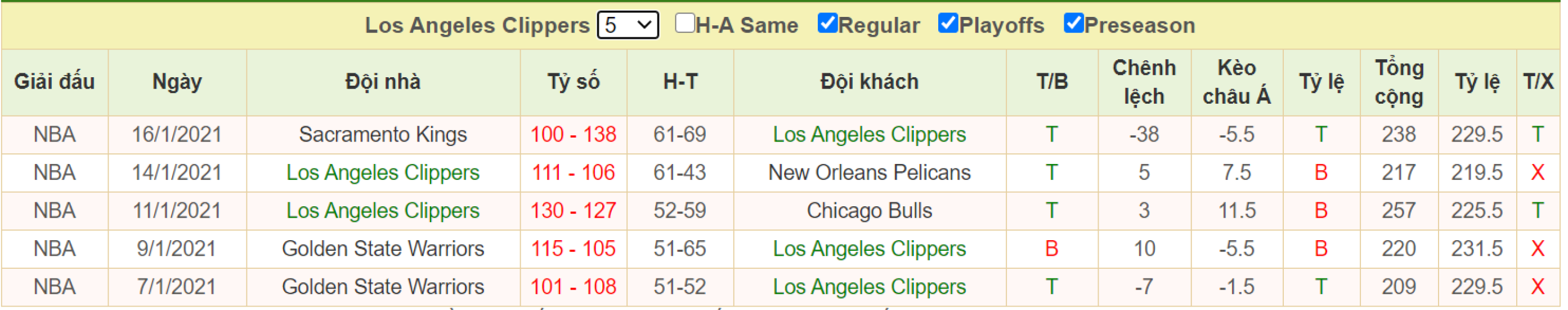Click the Đội nhà column header
The width and height of the screenshot is (1568, 310).
(x=383, y=82)
